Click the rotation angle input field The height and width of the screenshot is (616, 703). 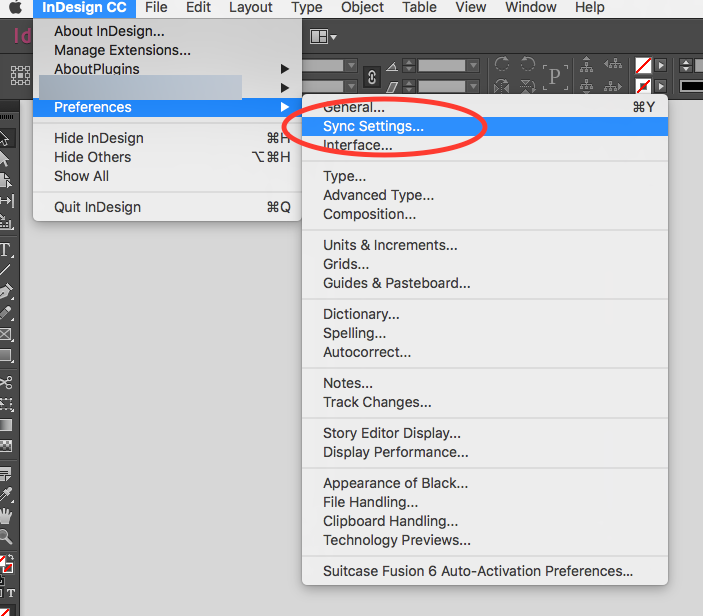point(442,66)
